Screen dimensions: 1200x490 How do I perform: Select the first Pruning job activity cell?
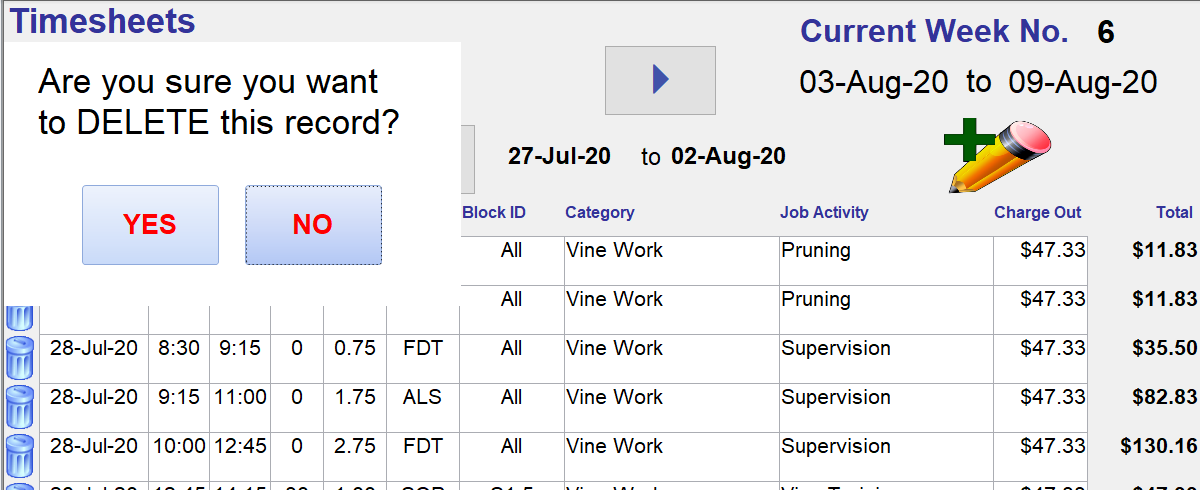point(886,260)
